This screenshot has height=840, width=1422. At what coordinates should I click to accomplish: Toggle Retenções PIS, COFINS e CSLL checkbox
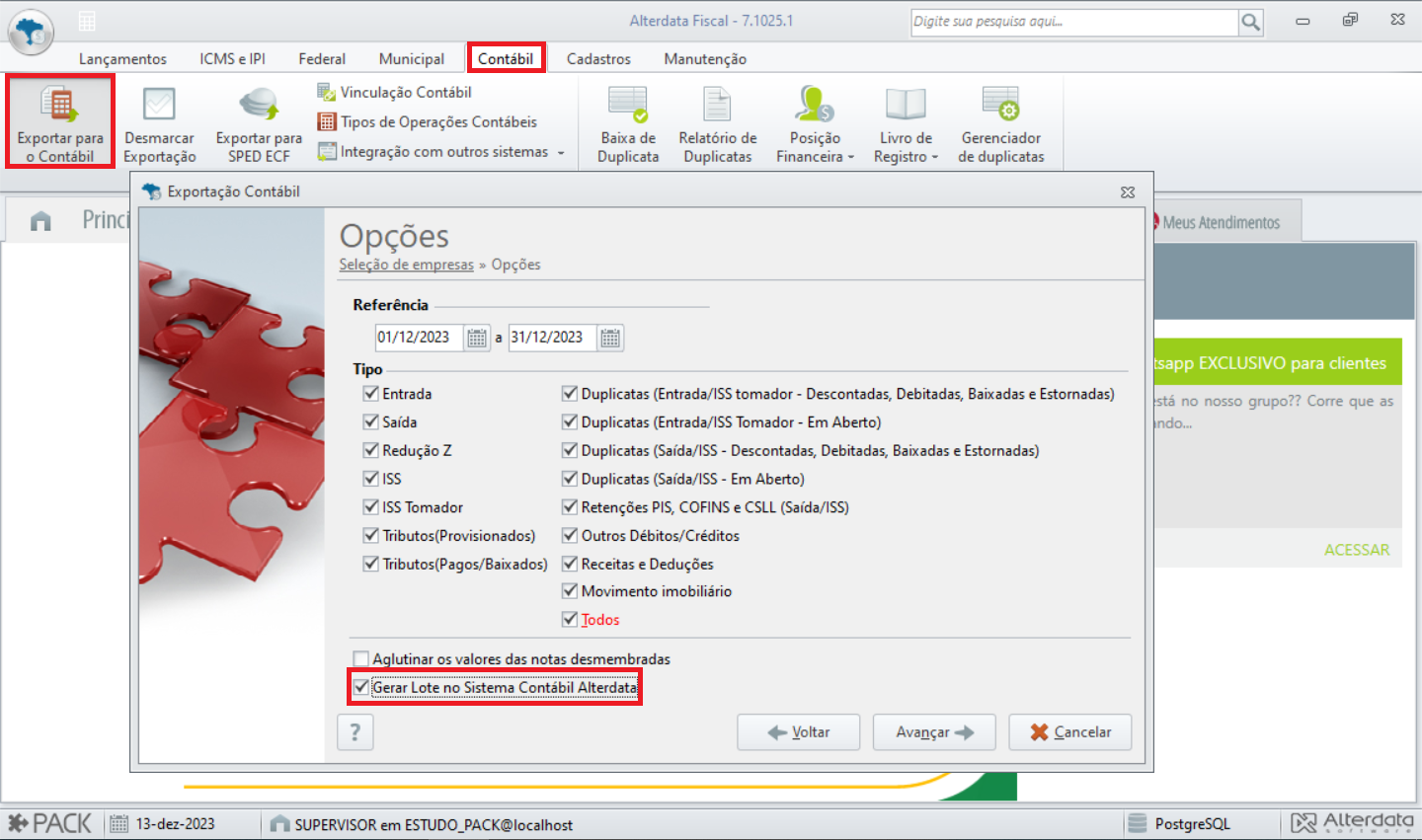570,507
